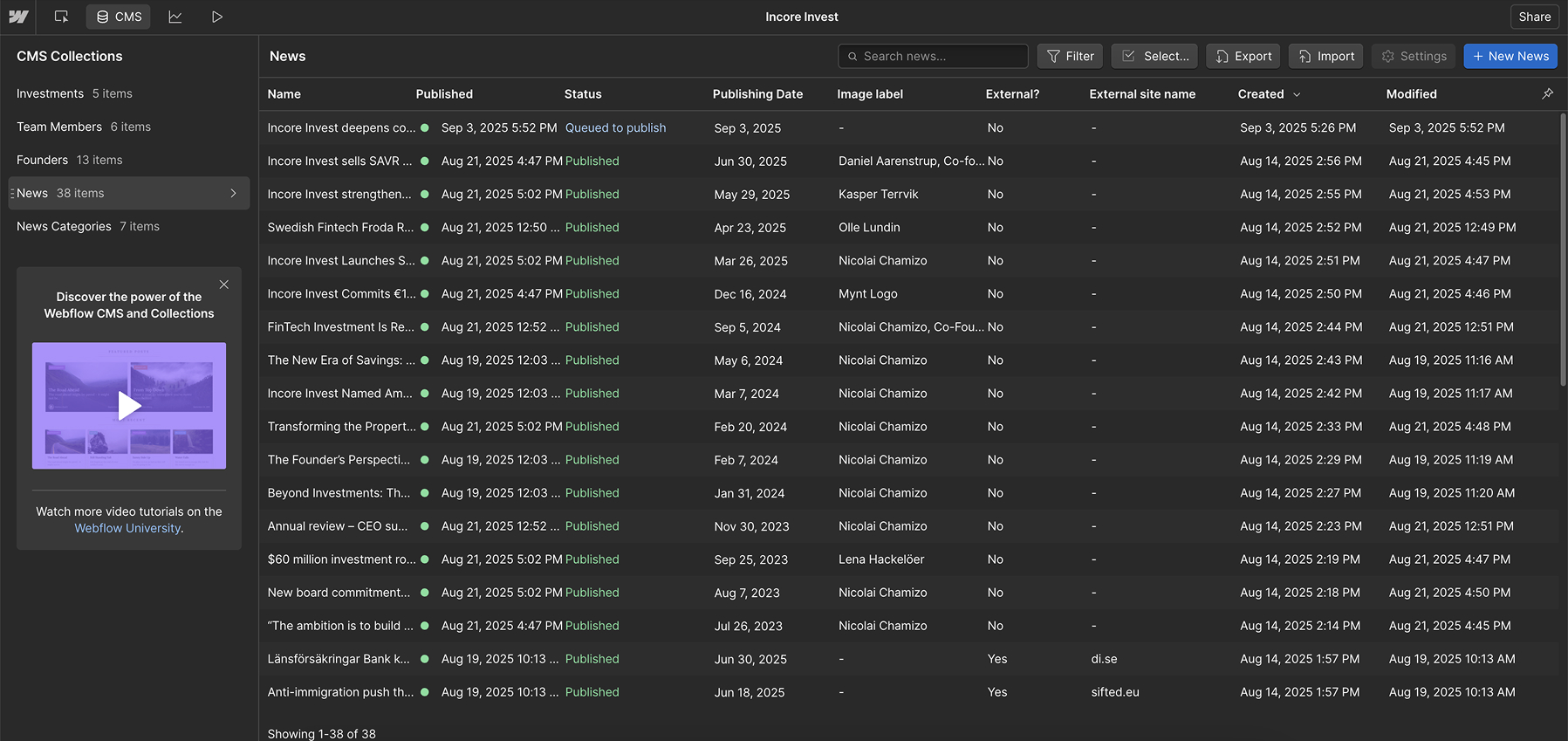Screen dimensions: 1568x741
Task: Click 'Showing 1-38 of 38' footer text
Action: 322,733
